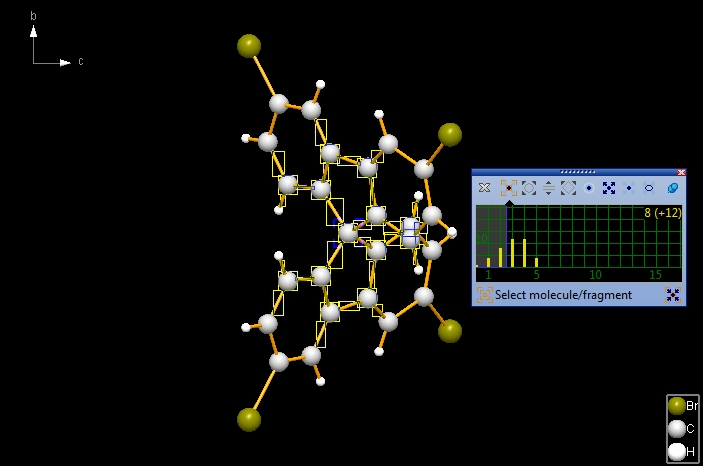The width and height of the screenshot is (703, 466).
Task: Click the black slider marker above histogram
Action: click(x=508, y=201)
